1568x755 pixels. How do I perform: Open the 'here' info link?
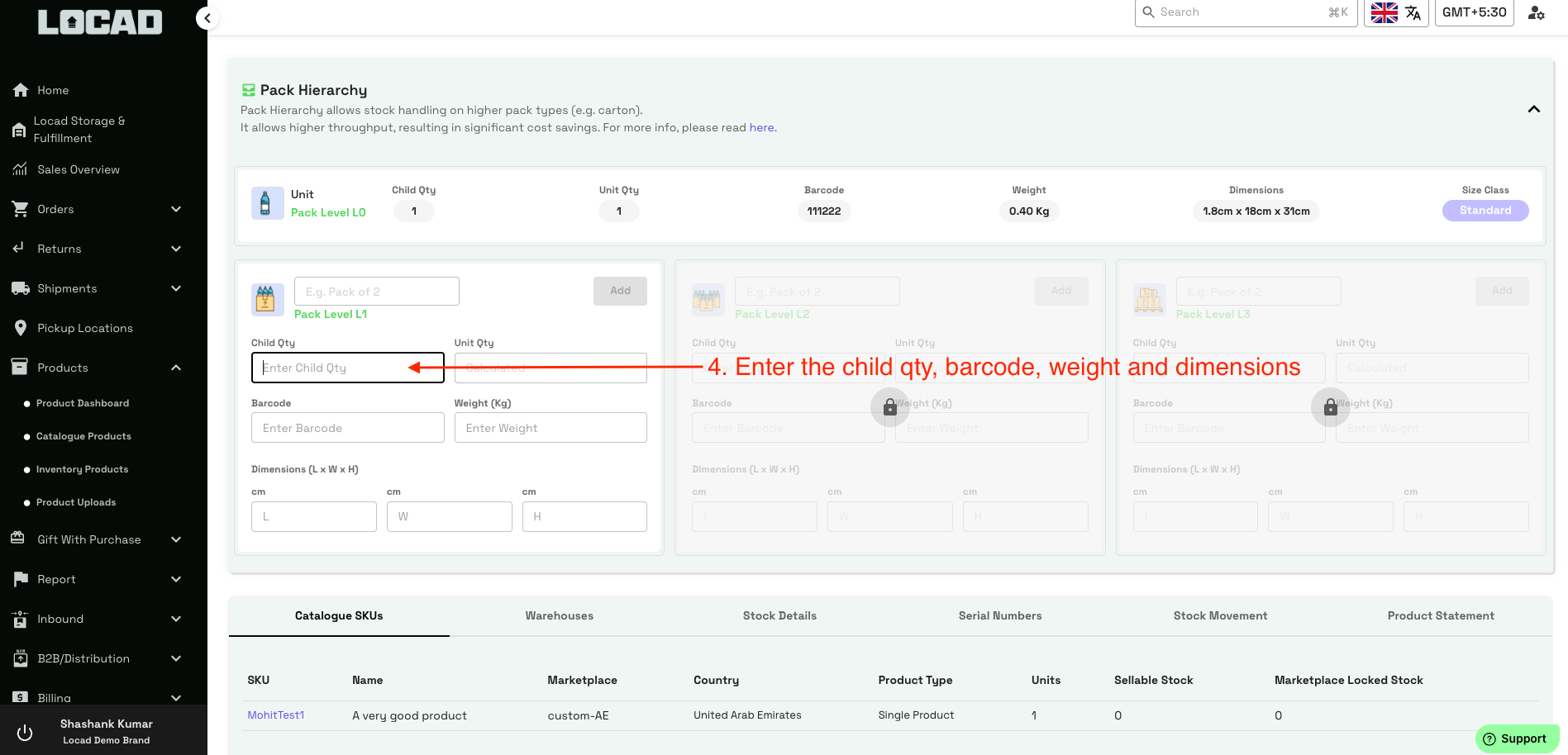click(761, 127)
